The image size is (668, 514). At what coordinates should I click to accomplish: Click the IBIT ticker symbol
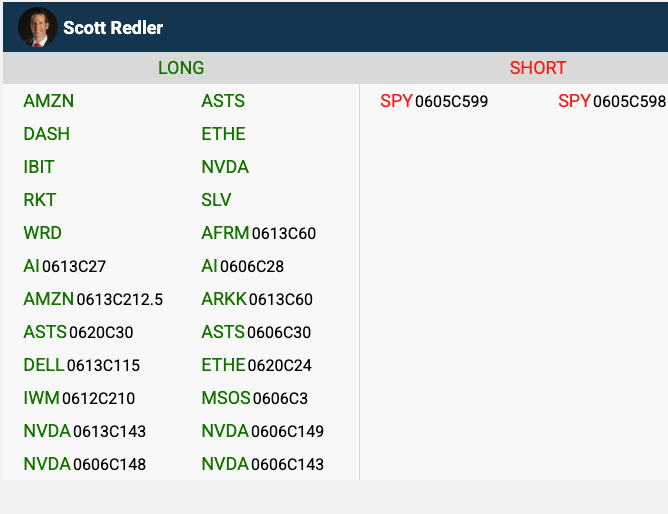click(x=39, y=167)
